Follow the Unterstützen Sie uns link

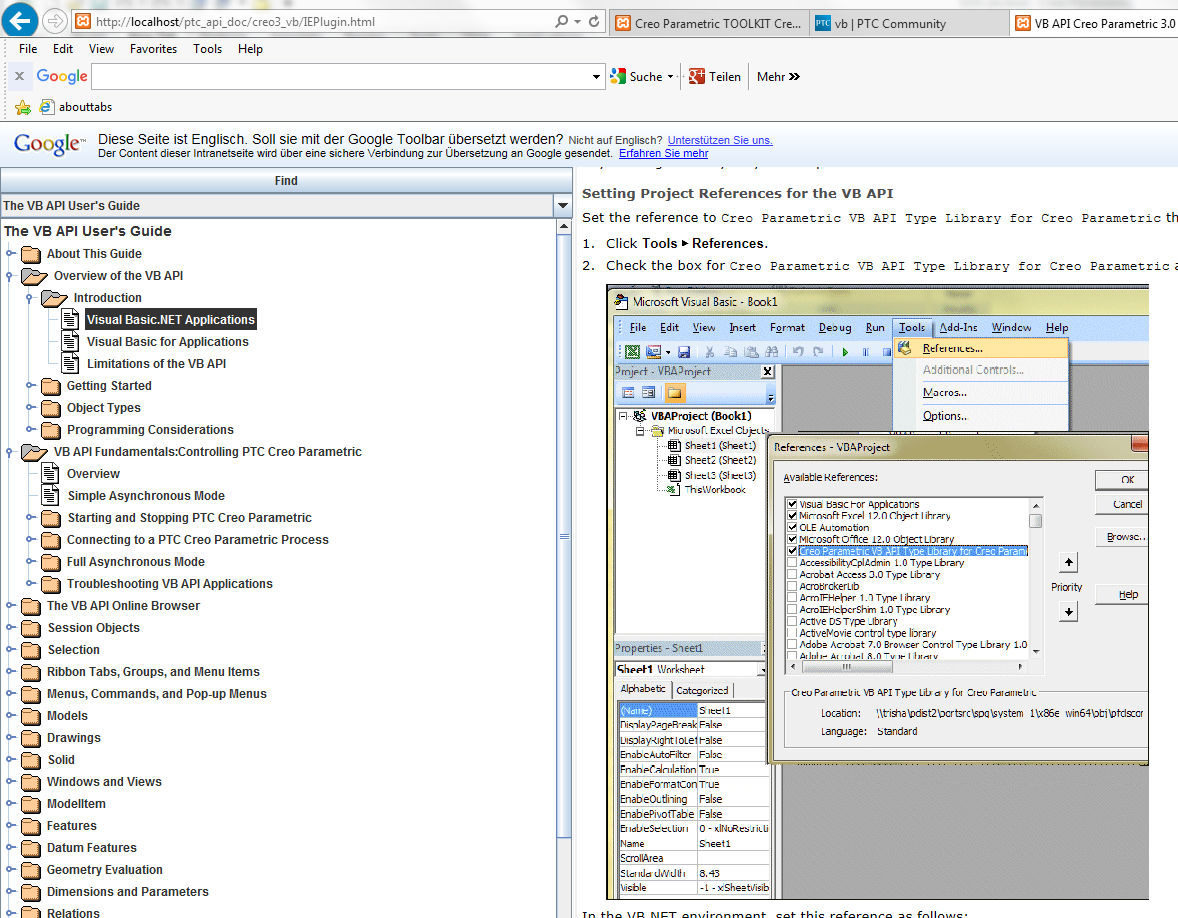click(720, 140)
